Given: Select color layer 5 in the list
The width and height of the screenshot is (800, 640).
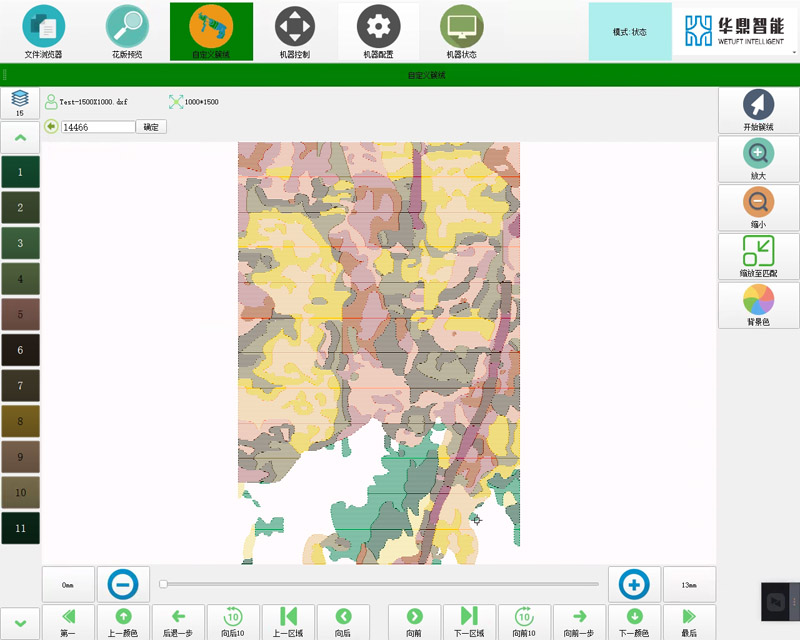Looking at the screenshot, I should (20, 314).
